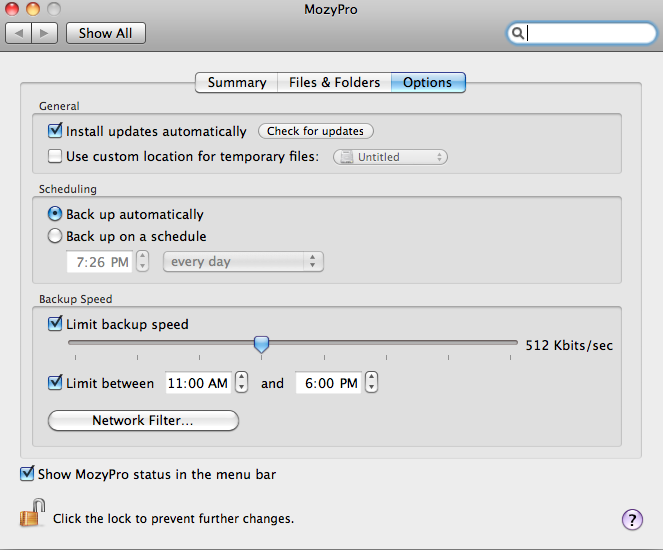Click the forward arrow in the toolbar
Viewport: 663px width, 550px height.
coord(45,33)
